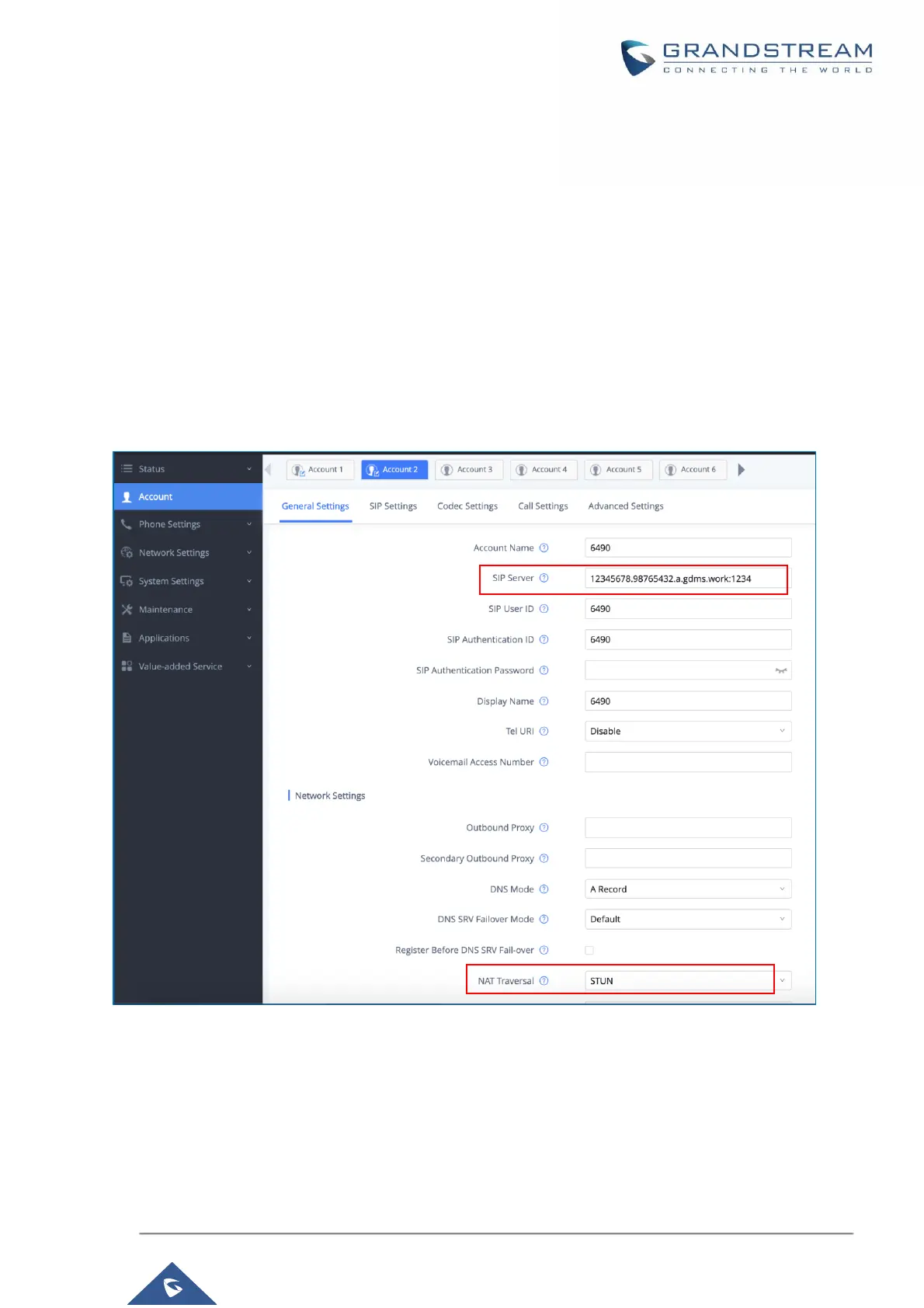Switch to Account 6
Screen dimensions: 924x1308
point(693,470)
